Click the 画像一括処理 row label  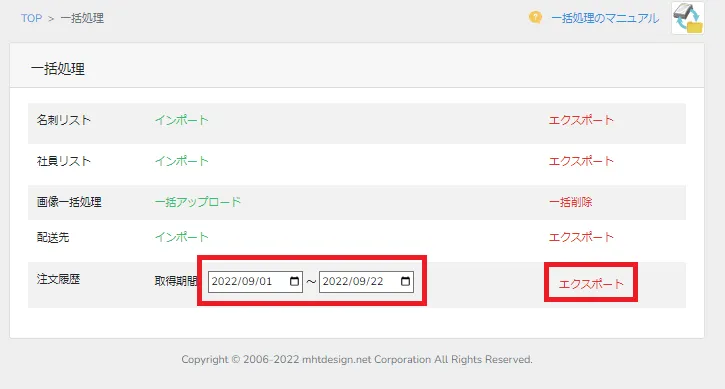(69, 202)
